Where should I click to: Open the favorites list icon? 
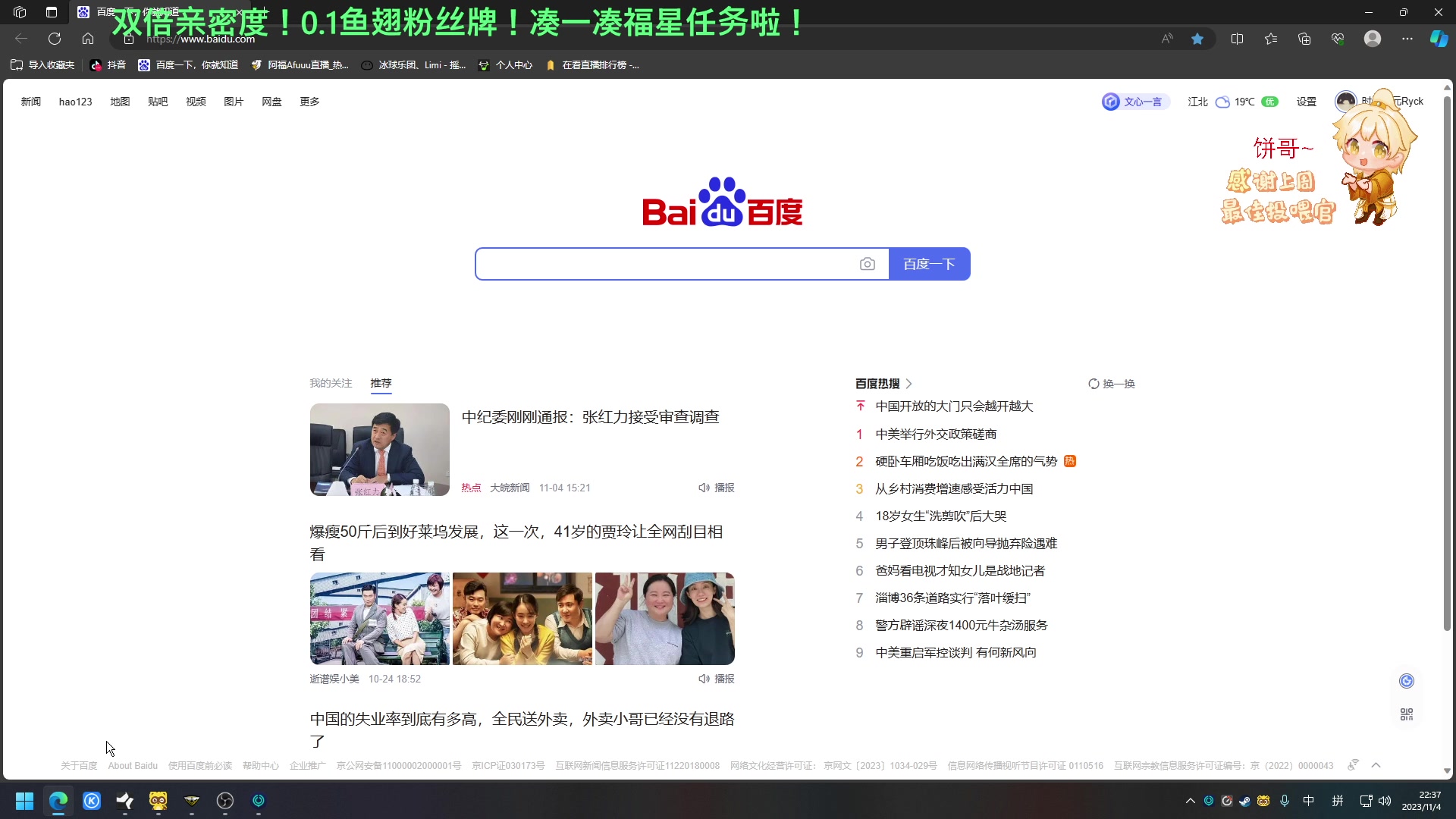click(x=1271, y=39)
